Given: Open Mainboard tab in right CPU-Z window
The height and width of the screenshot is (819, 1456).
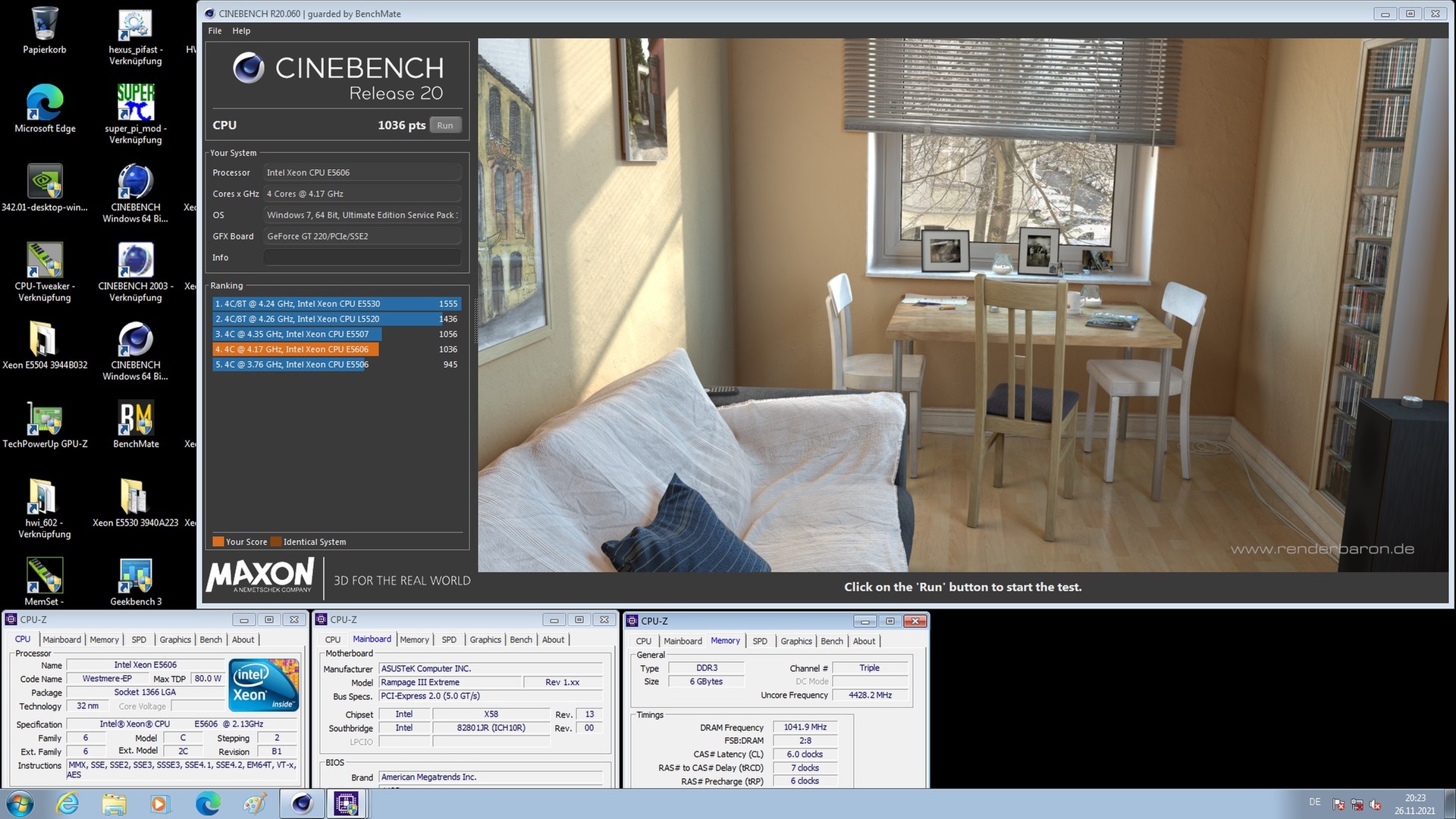Looking at the screenshot, I should pos(682,642).
